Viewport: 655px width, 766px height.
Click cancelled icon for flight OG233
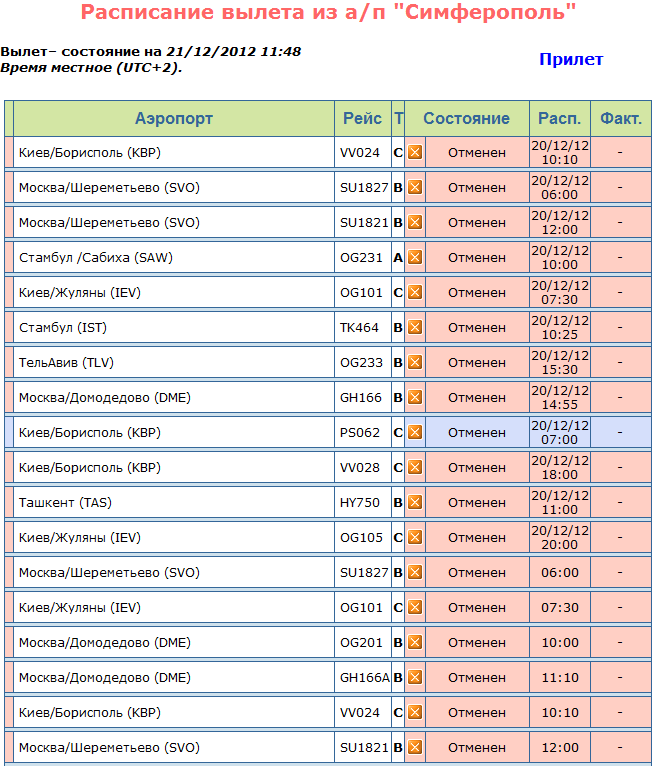coord(415,362)
